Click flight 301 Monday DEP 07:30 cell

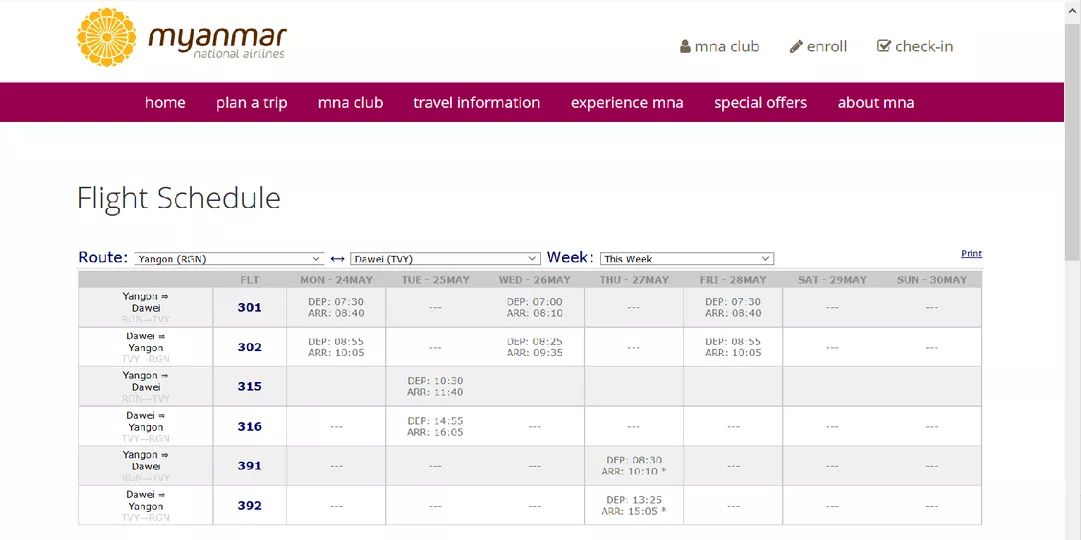pos(336,308)
